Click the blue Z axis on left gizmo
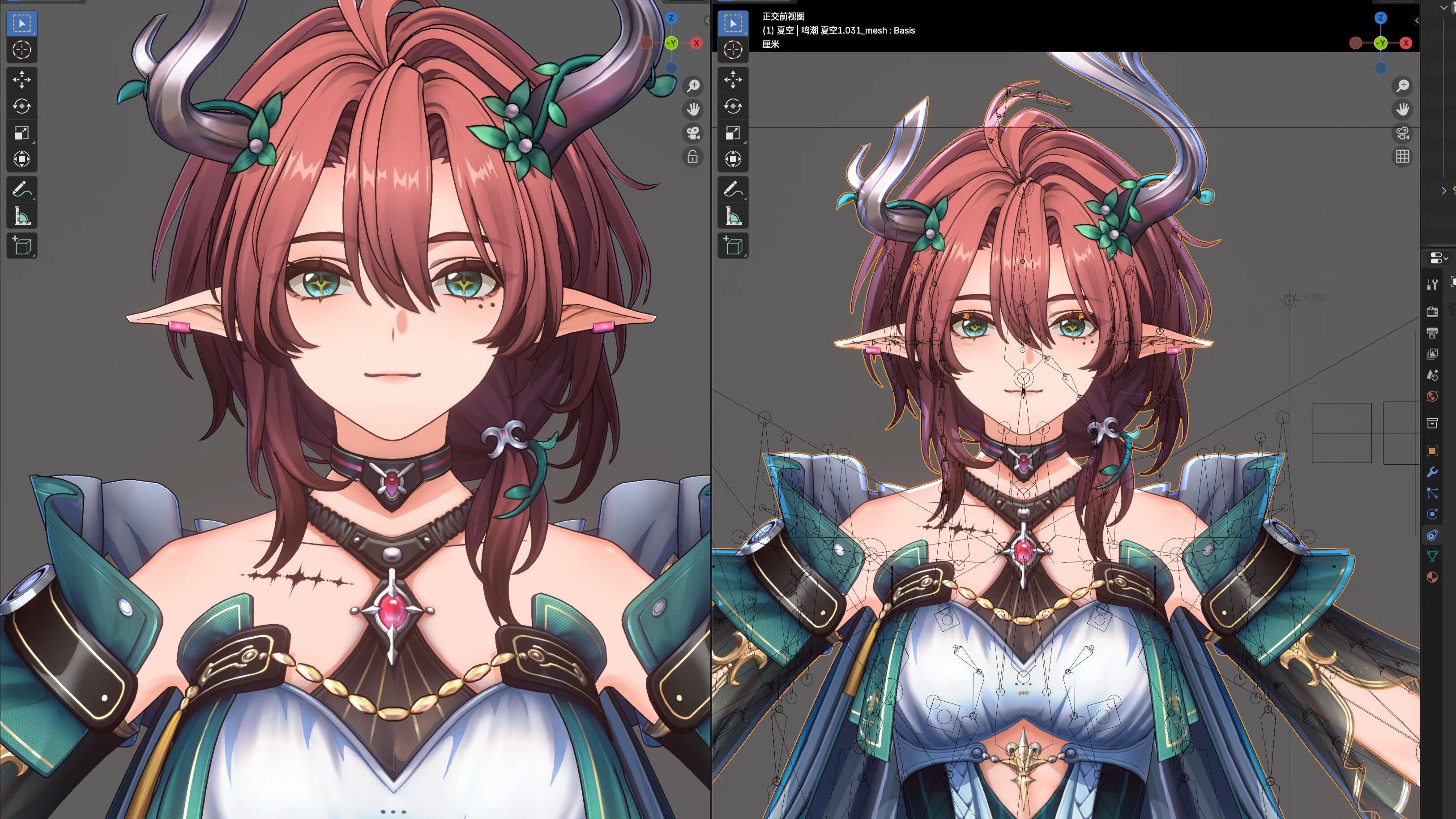Image resolution: width=1456 pixels, height=819 pixels. pyautogui.click(x=671, y=18)
